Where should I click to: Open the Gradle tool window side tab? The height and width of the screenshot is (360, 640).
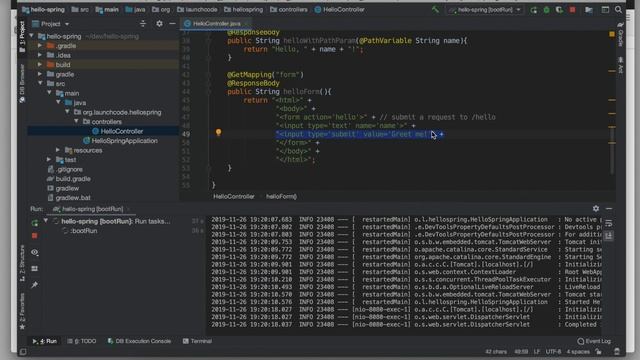tap(620, 35)
